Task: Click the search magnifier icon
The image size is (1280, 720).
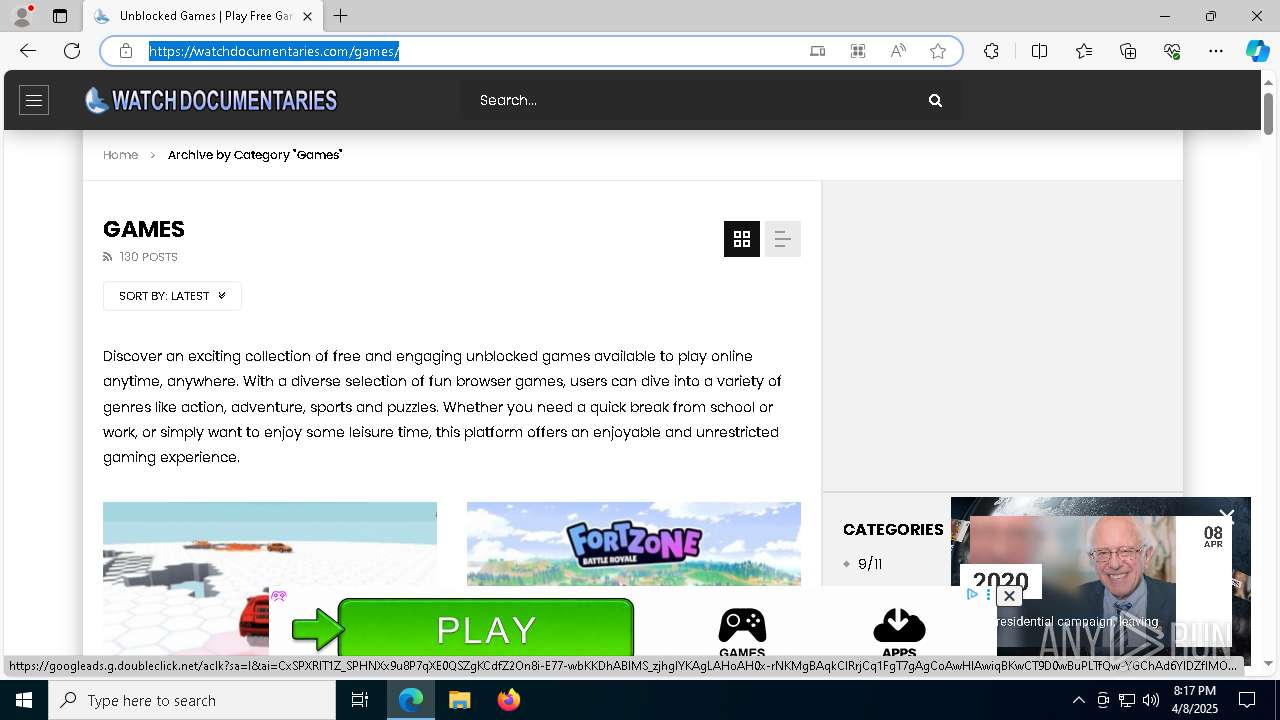Action: (935, 100)
